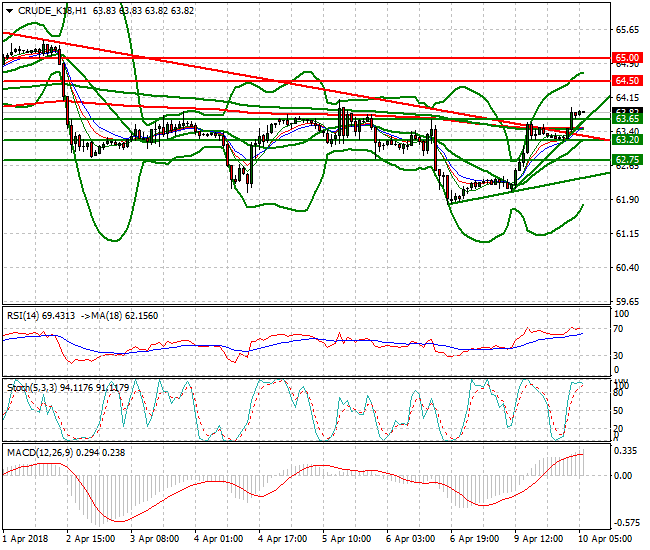The width and height of the screenshot is (650, 550).
Task: Select the green 63.20 price level label
Action: (627, 140)
